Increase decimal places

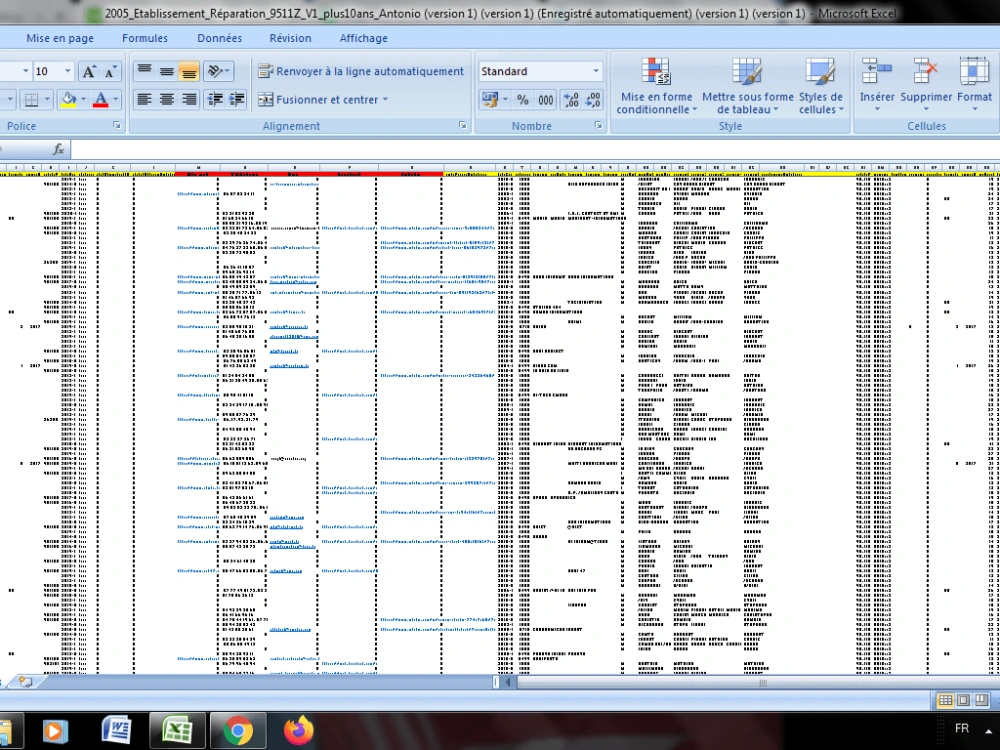(x=571, y=99)
